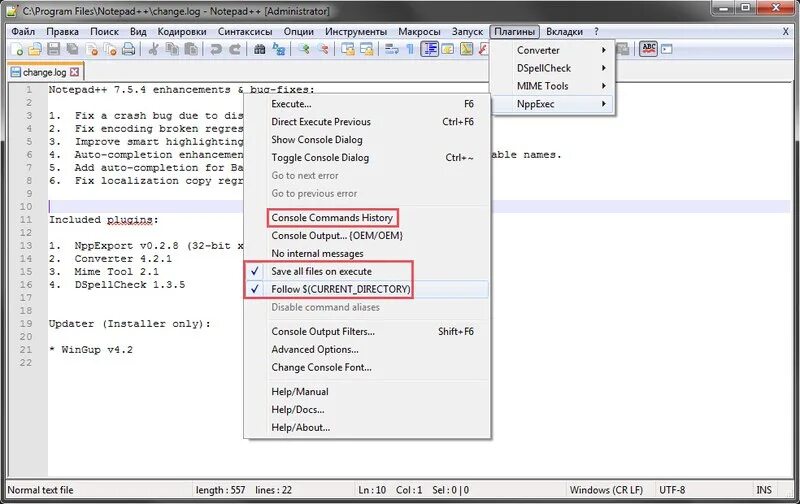Click the floppy icon on change.log tab
The width and height of the screenshot is (800, 504).
point(16,72)
